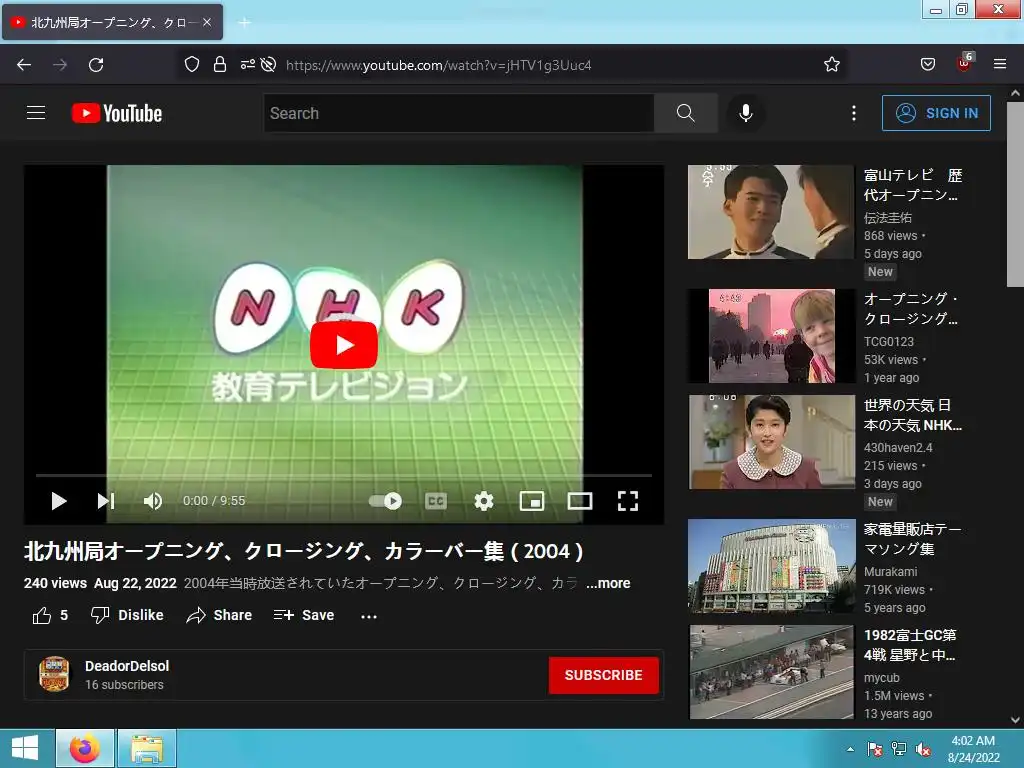
Task: Enable miniplayer mode icon
Action: click(x=532, y=501)
